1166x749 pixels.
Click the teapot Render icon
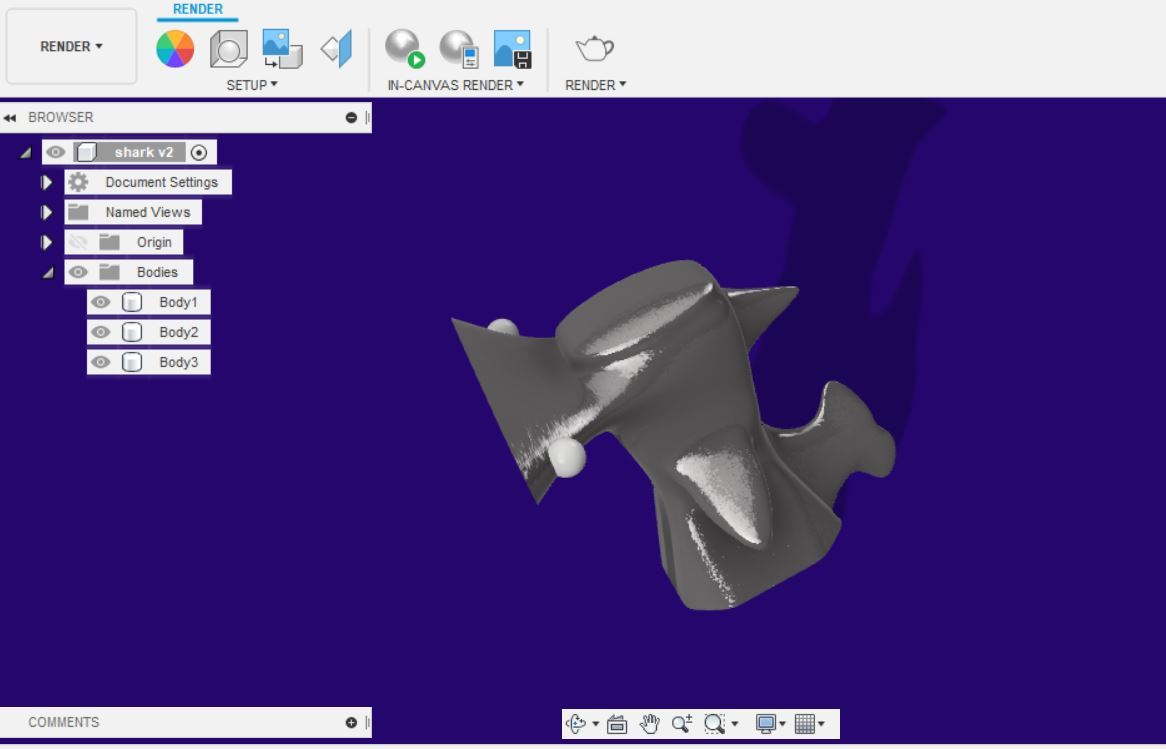[x=594, y=49]
